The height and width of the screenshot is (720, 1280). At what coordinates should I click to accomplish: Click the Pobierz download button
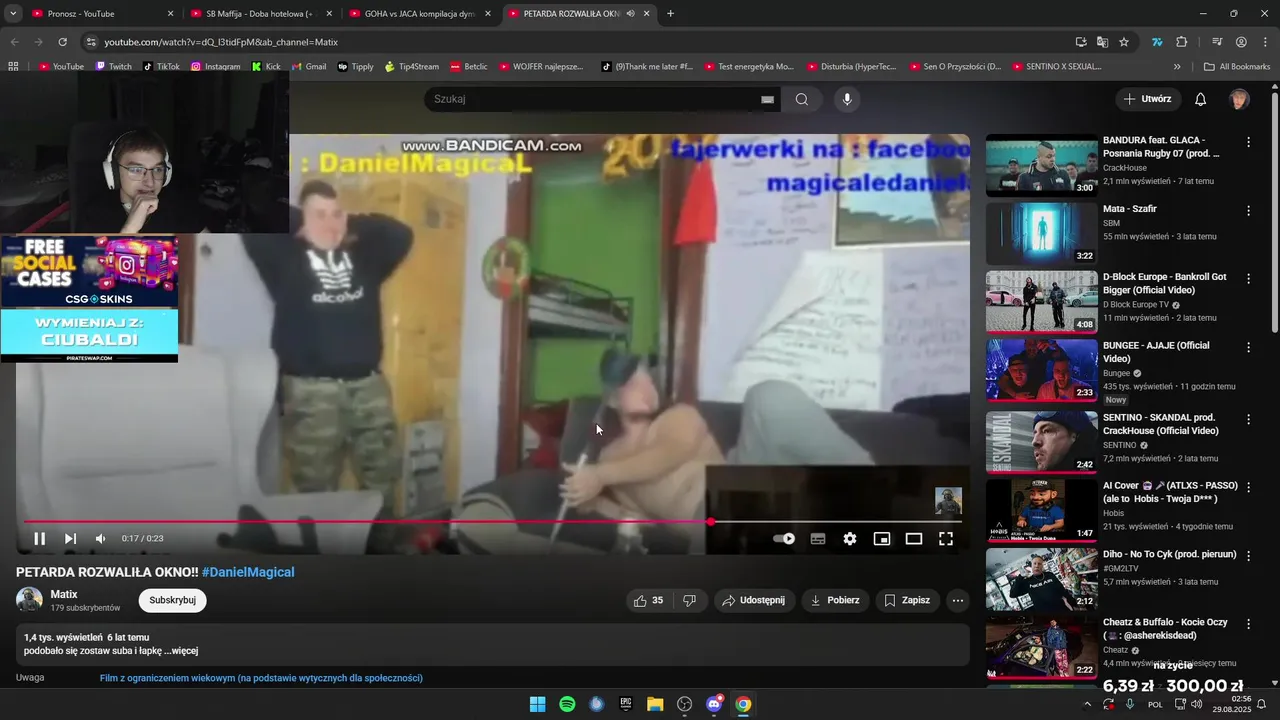coord(835,600)
